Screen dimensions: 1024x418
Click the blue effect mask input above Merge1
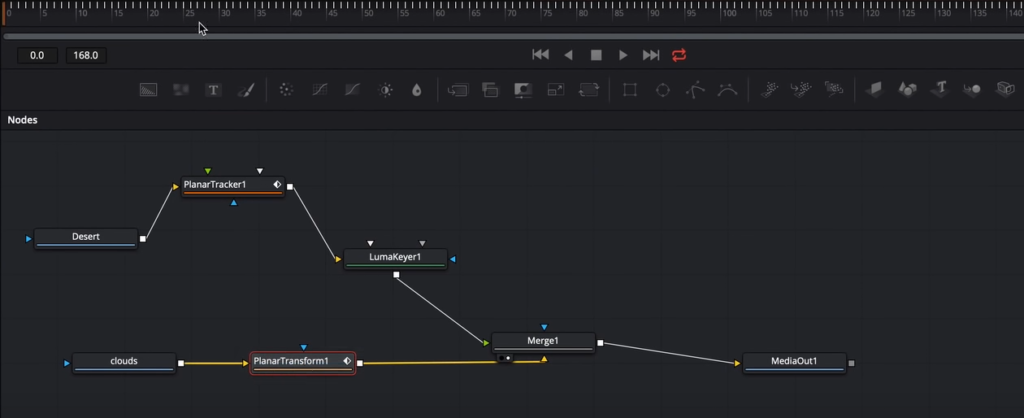[544, 327]
